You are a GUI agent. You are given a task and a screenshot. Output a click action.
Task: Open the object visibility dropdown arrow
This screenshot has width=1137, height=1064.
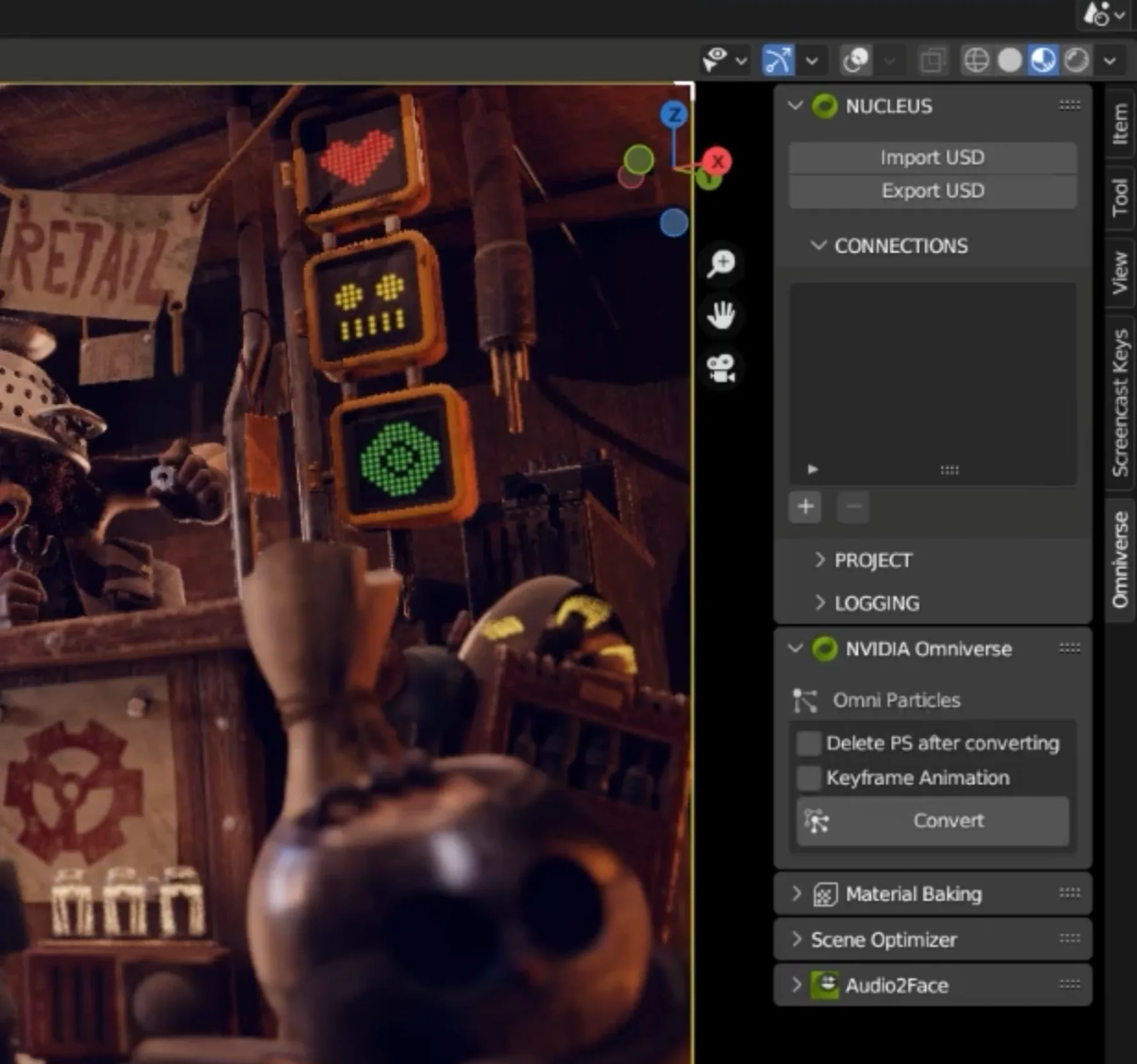pyautogui.click(x=741, y=61)
